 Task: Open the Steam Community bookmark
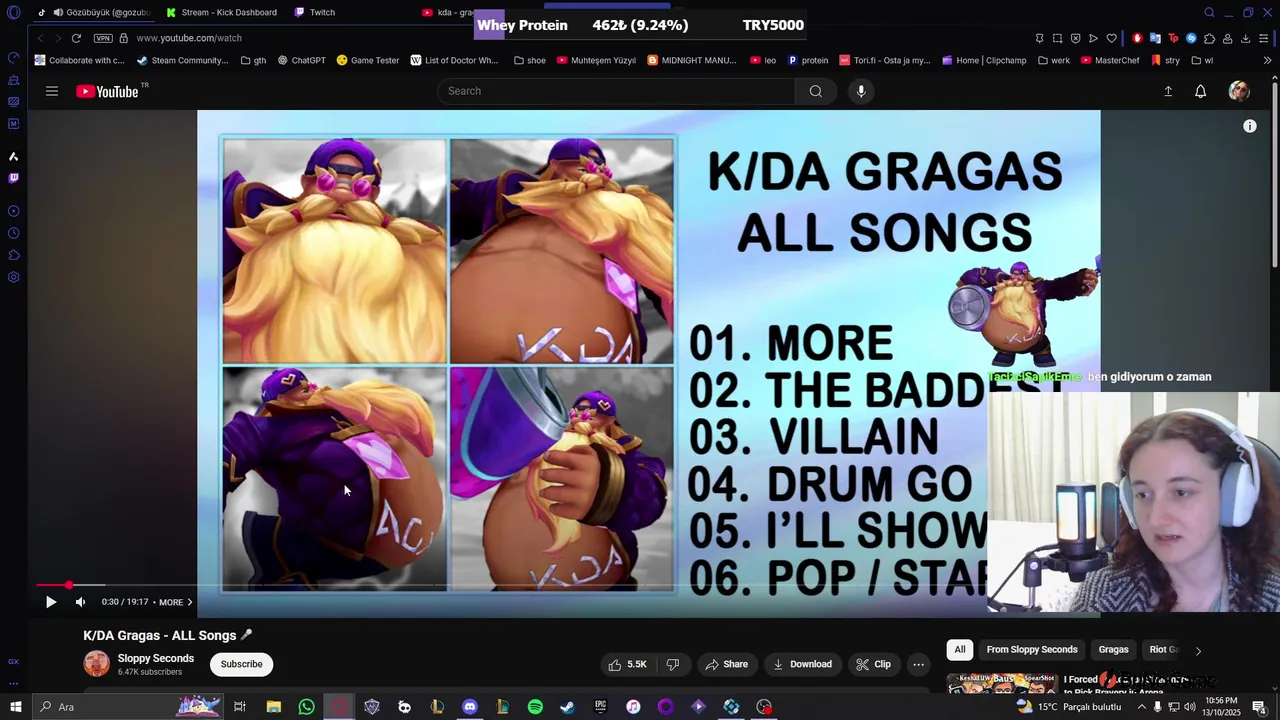point(183,60)
